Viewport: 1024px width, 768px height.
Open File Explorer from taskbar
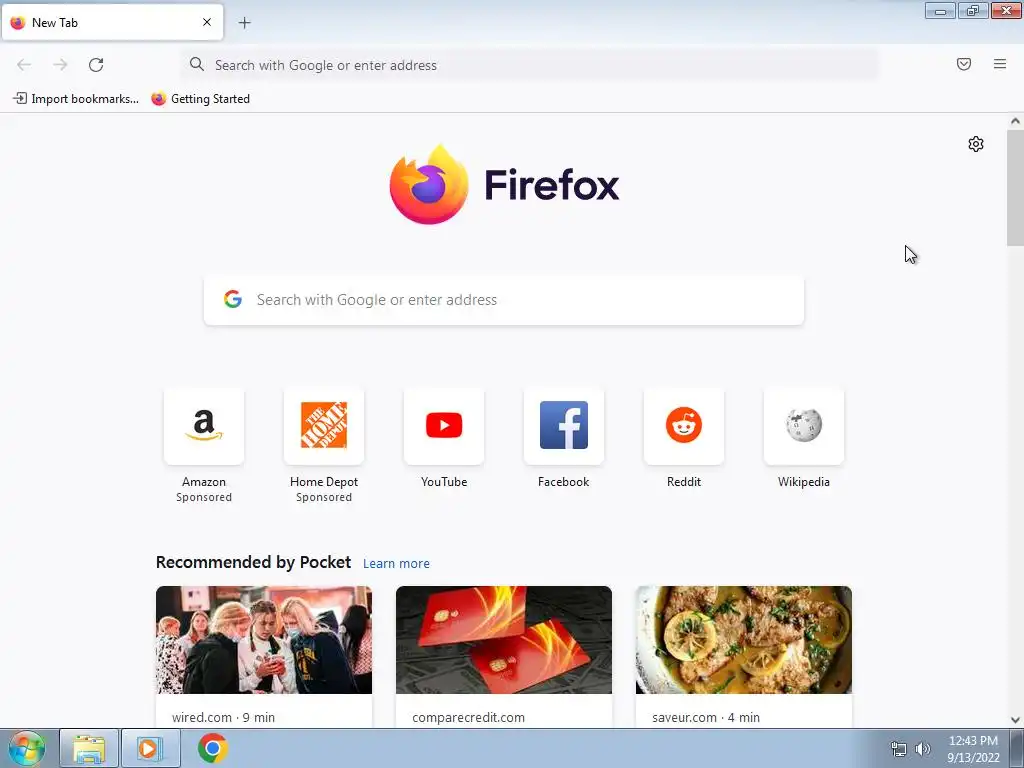(x=89, y=748)
